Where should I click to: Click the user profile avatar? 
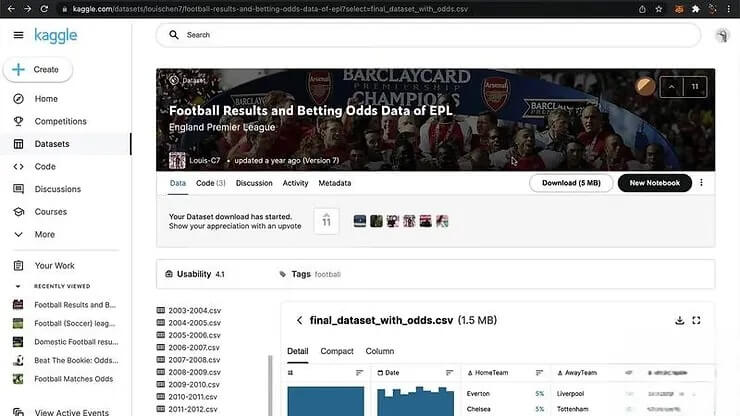(x=723, y=35)
